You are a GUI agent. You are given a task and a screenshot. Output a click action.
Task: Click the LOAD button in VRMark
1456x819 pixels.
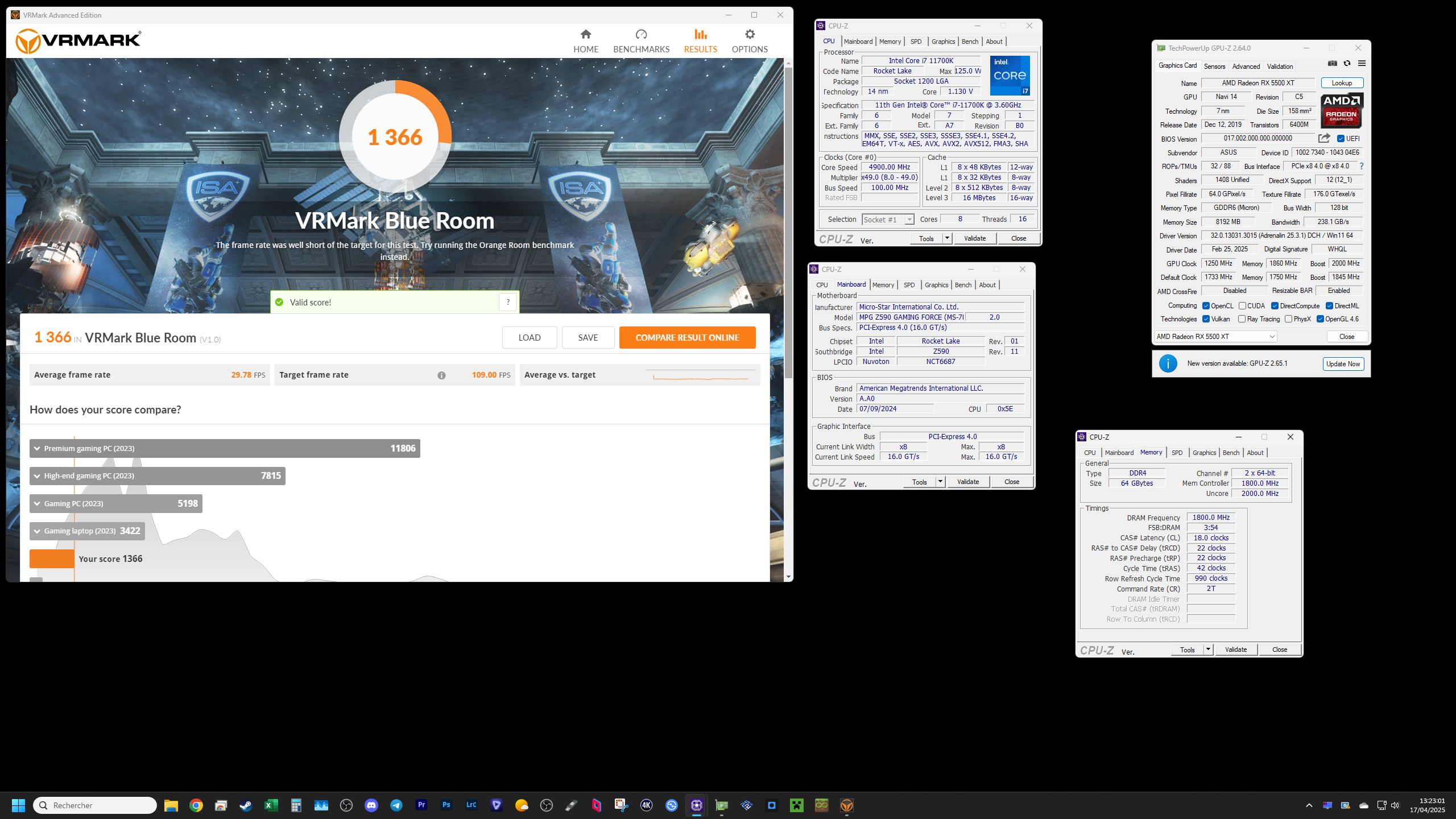click(530, 338)
